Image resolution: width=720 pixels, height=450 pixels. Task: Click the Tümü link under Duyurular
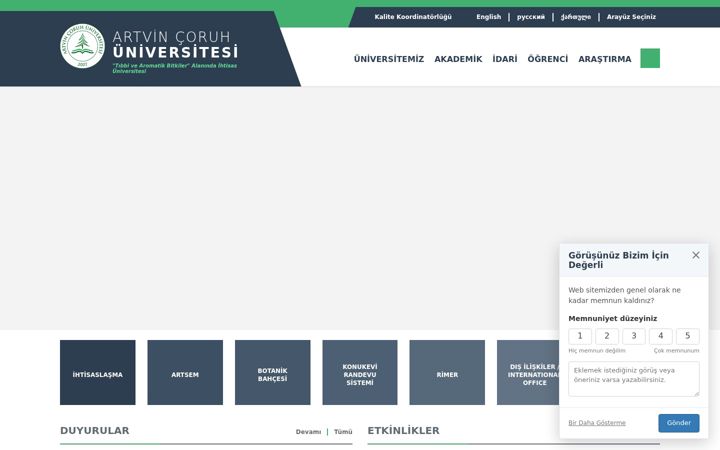click(343, 432)
